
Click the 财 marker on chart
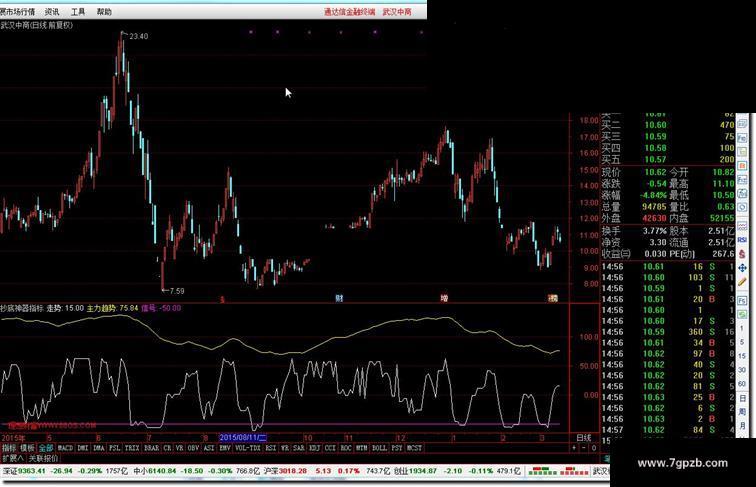[x=339, y=298]
